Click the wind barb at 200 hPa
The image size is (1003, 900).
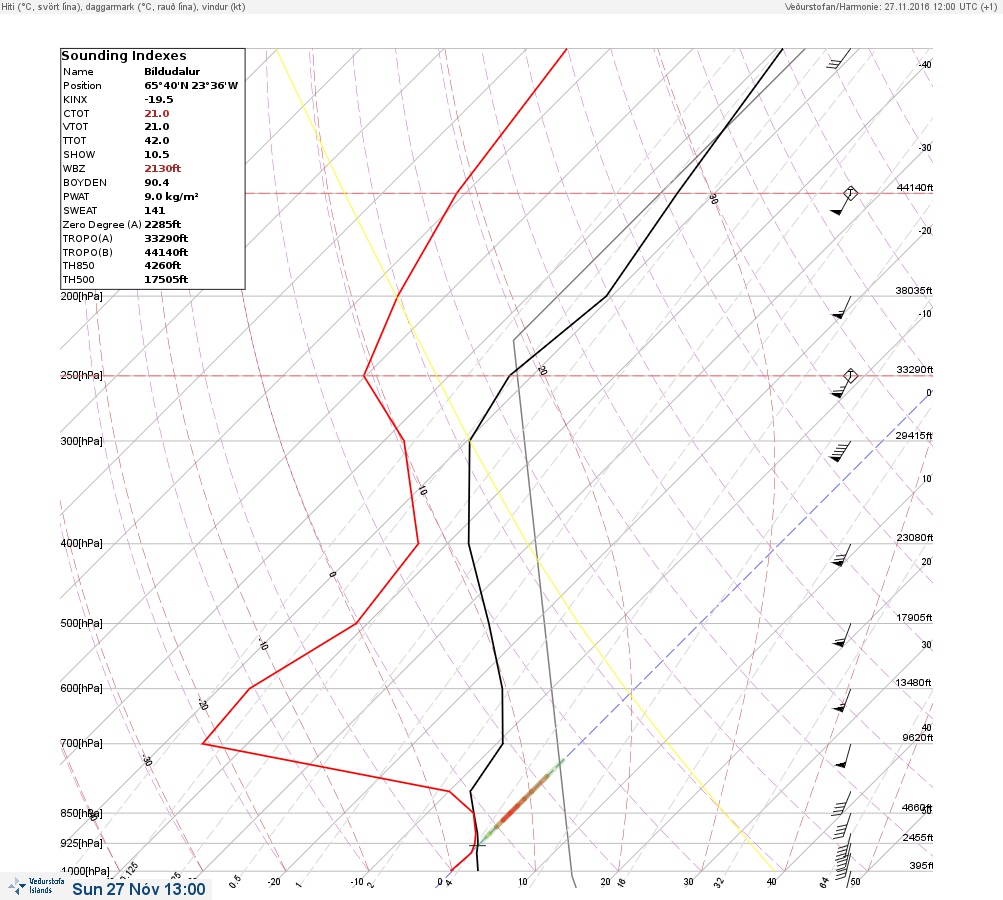click(x=841, y=308)
